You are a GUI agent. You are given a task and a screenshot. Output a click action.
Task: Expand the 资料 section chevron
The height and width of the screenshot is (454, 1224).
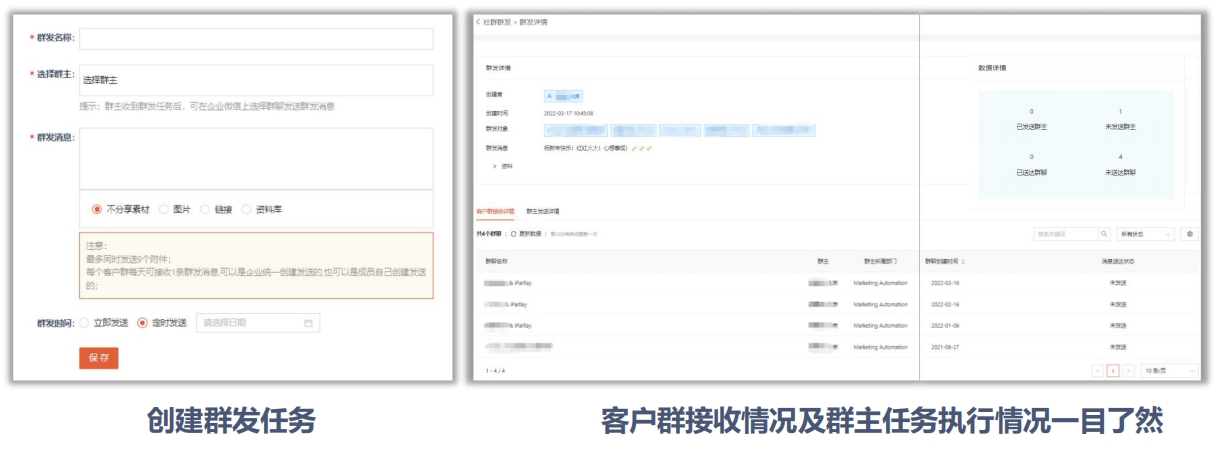[495, 166]
